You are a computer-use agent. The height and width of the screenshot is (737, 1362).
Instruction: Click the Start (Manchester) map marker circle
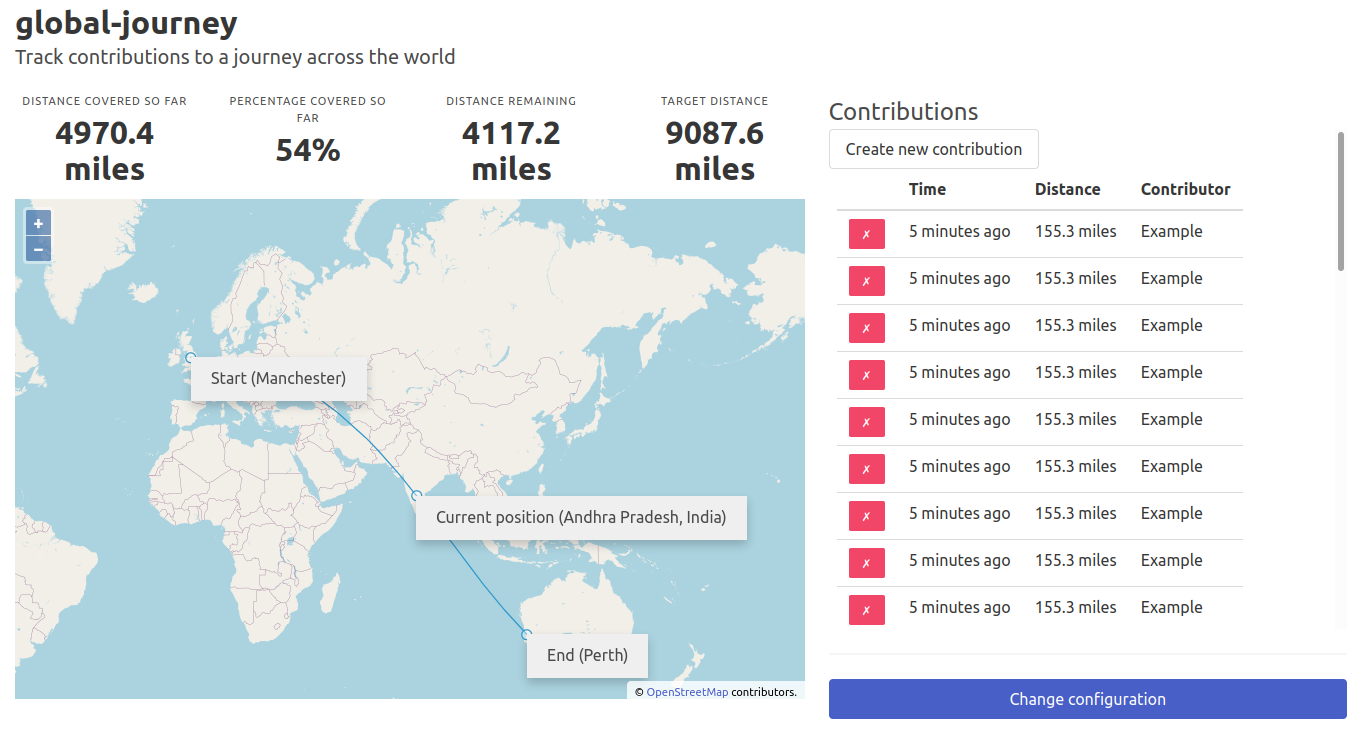(189, 357)
